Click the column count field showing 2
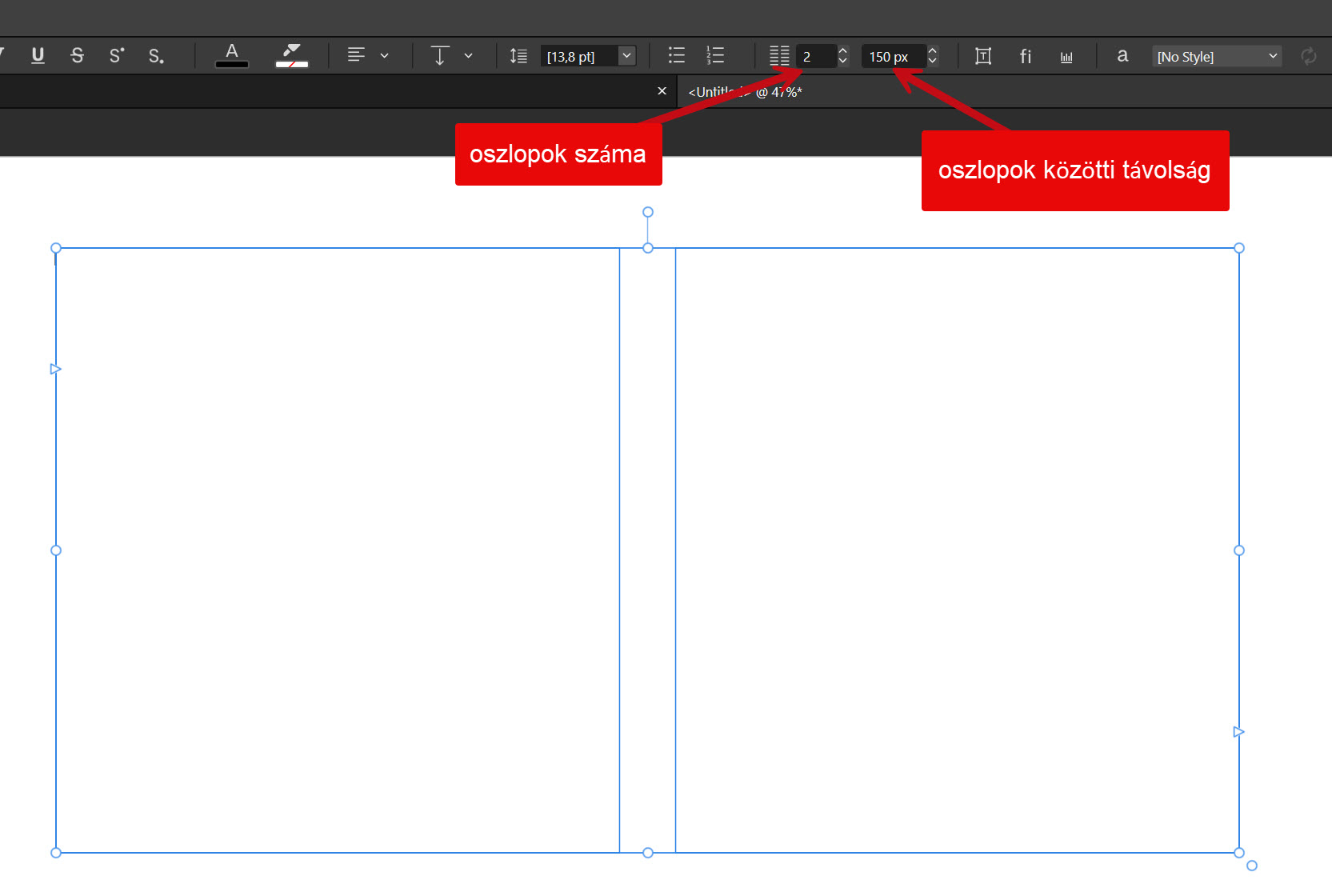The image size is (1332, 896). point(816,56)
